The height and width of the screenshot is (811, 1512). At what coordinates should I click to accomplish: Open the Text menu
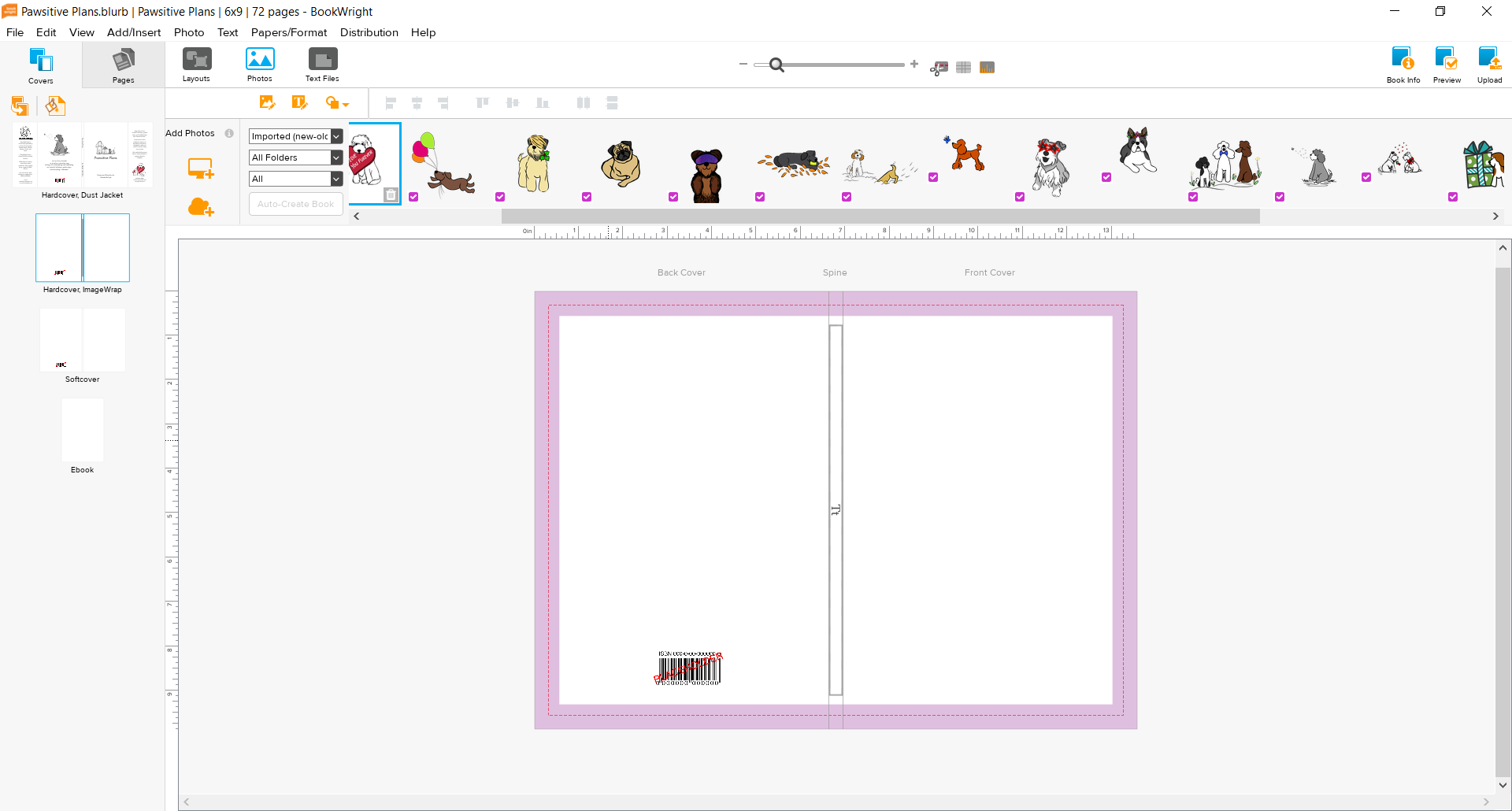[228, 32]
